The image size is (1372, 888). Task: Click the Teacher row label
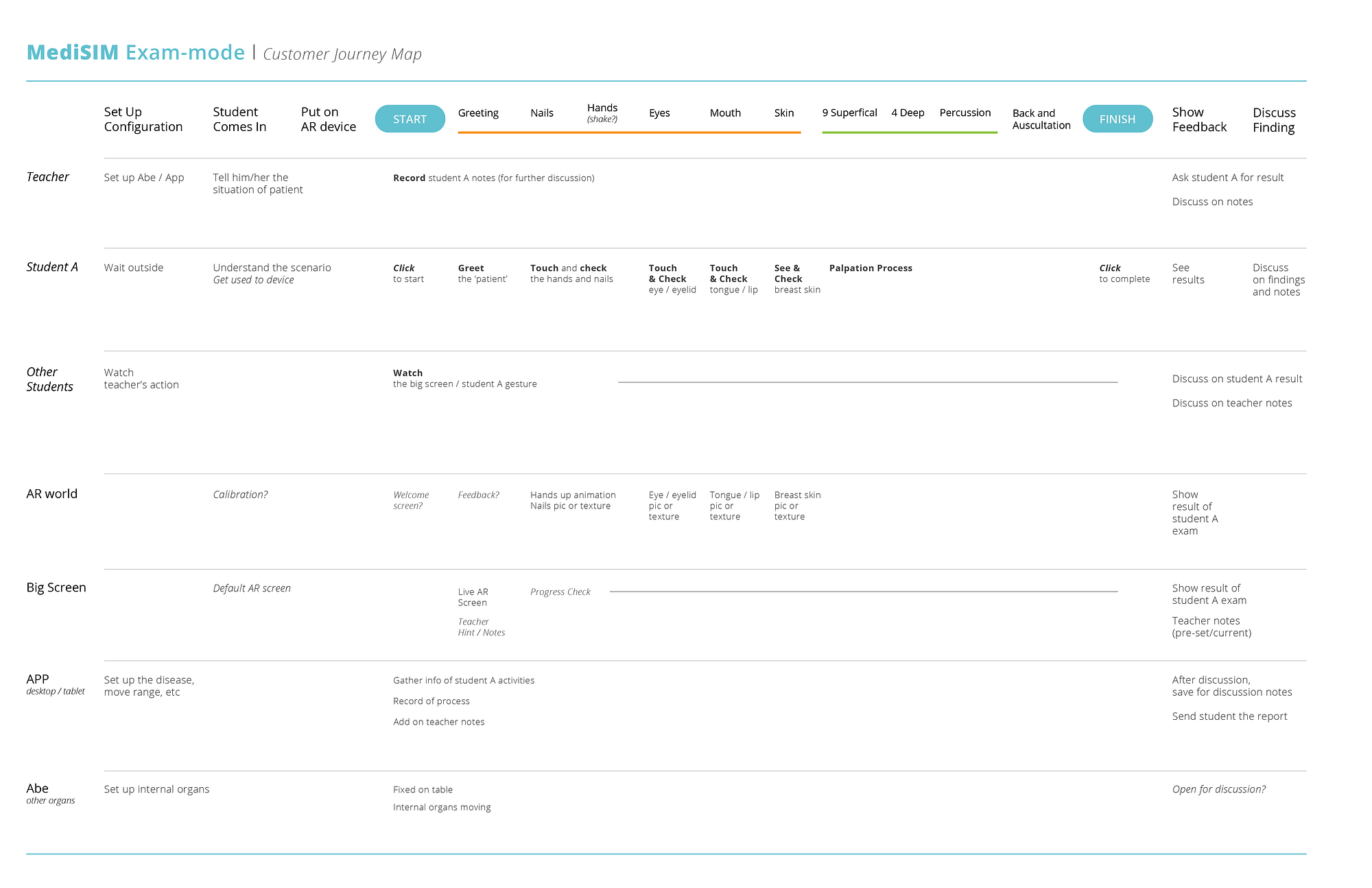tap(47, 177)
